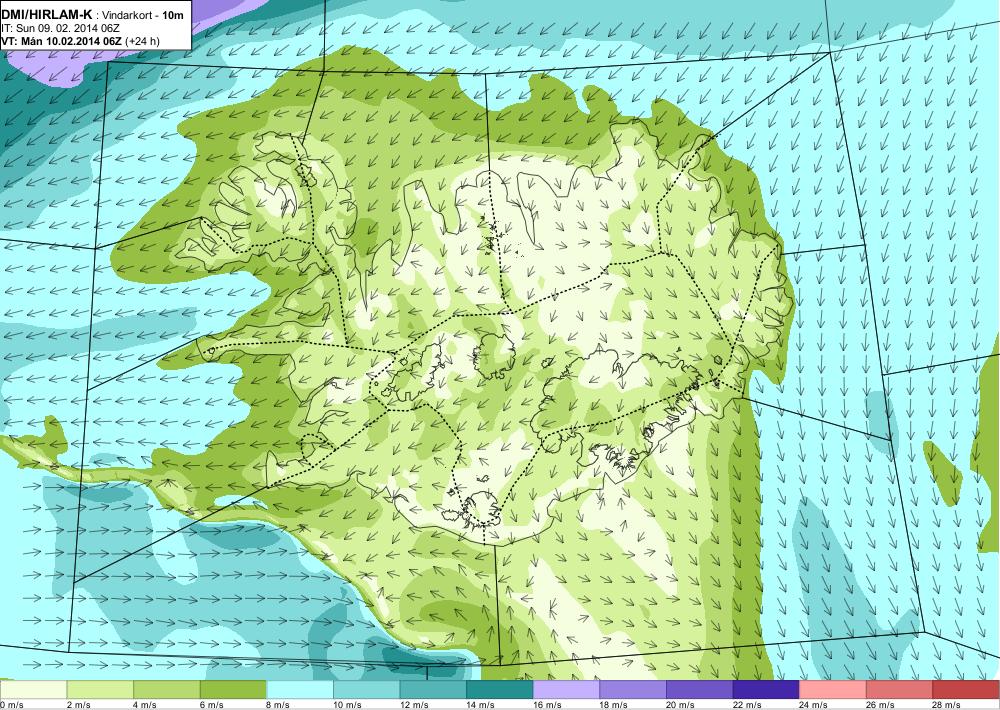This screenshot has width=1000, height=710.
Task: Pick the medium green 4 m/s legend swatch
Action: pos(166,690)
